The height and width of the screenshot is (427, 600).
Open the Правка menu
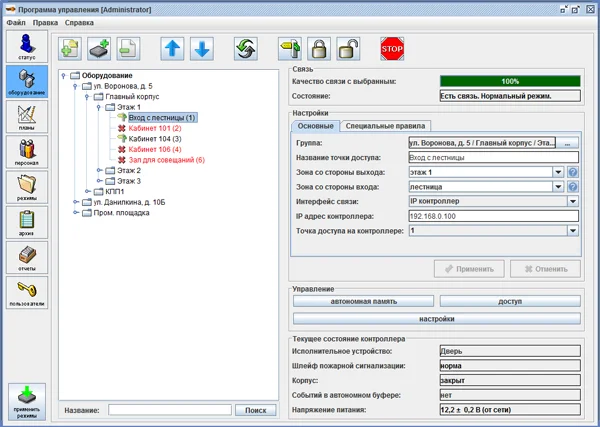click(x=45, y=21)
